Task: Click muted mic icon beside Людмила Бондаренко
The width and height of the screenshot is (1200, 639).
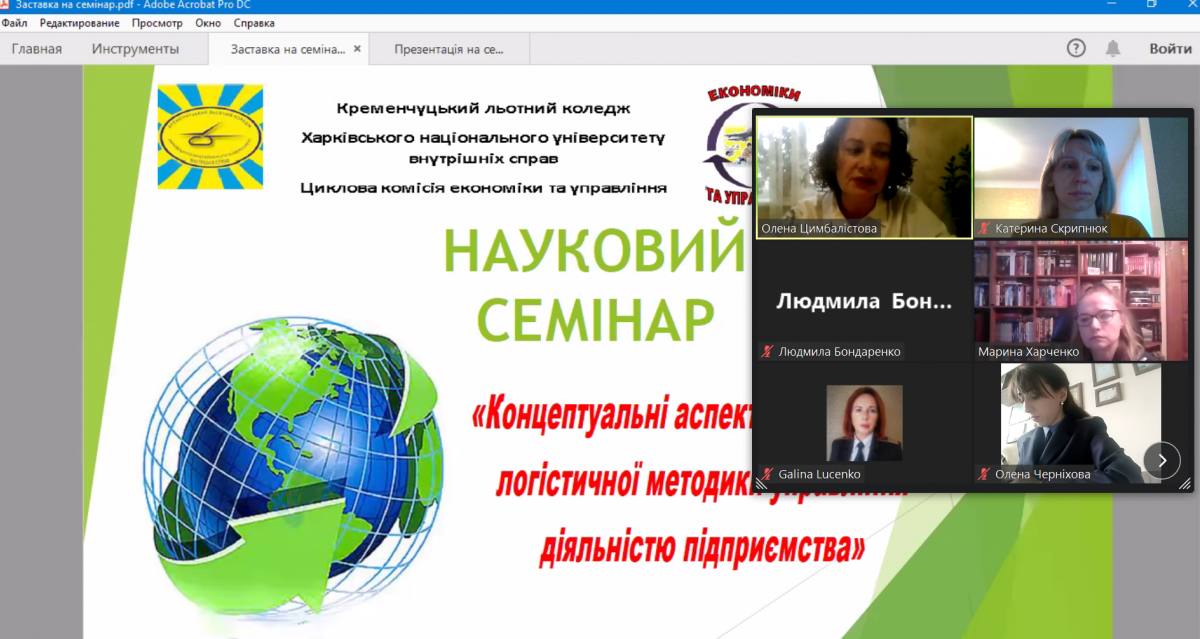Action: click(x=767, y=352)
